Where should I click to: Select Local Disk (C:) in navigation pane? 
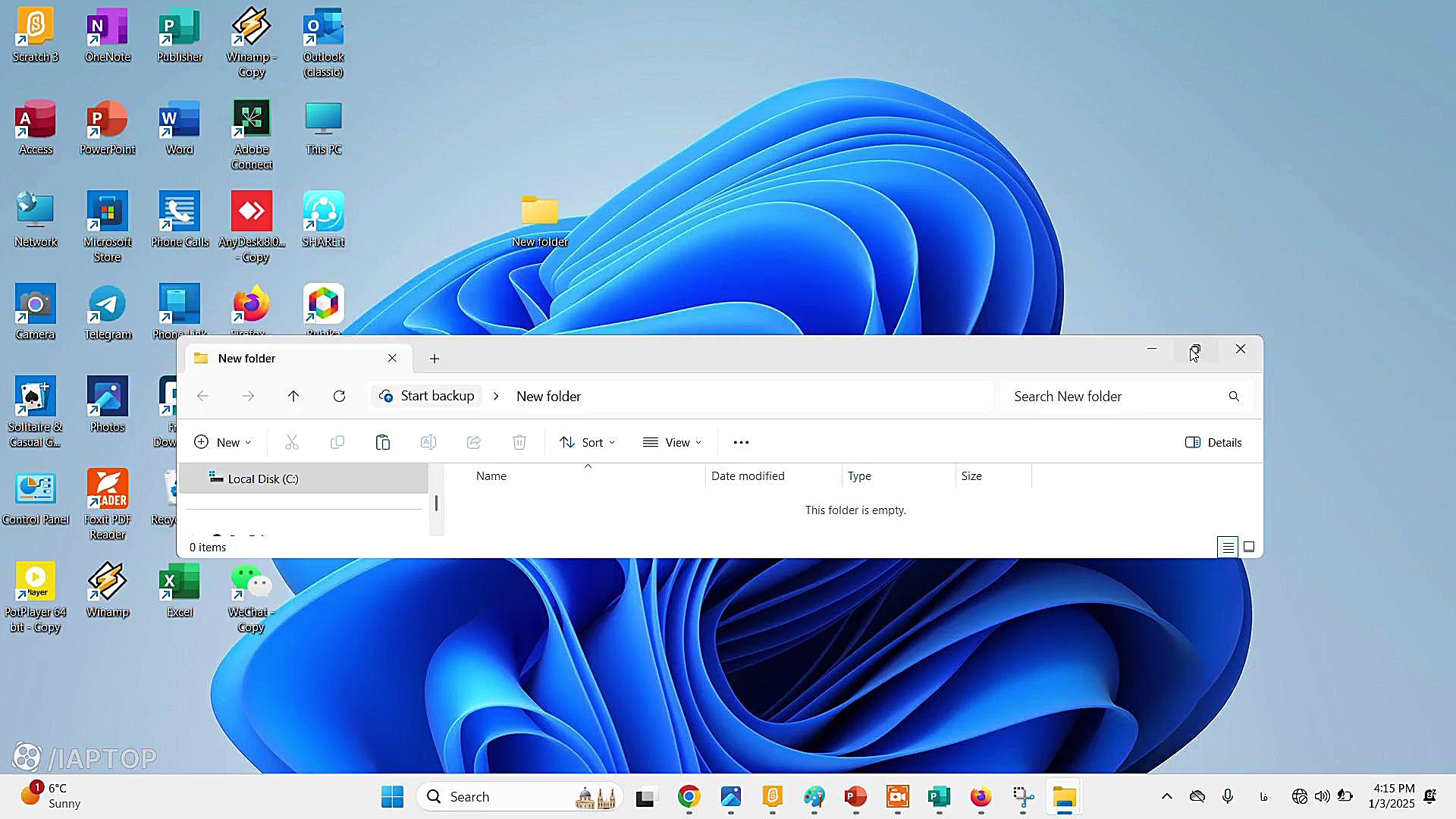click(303, 479)
